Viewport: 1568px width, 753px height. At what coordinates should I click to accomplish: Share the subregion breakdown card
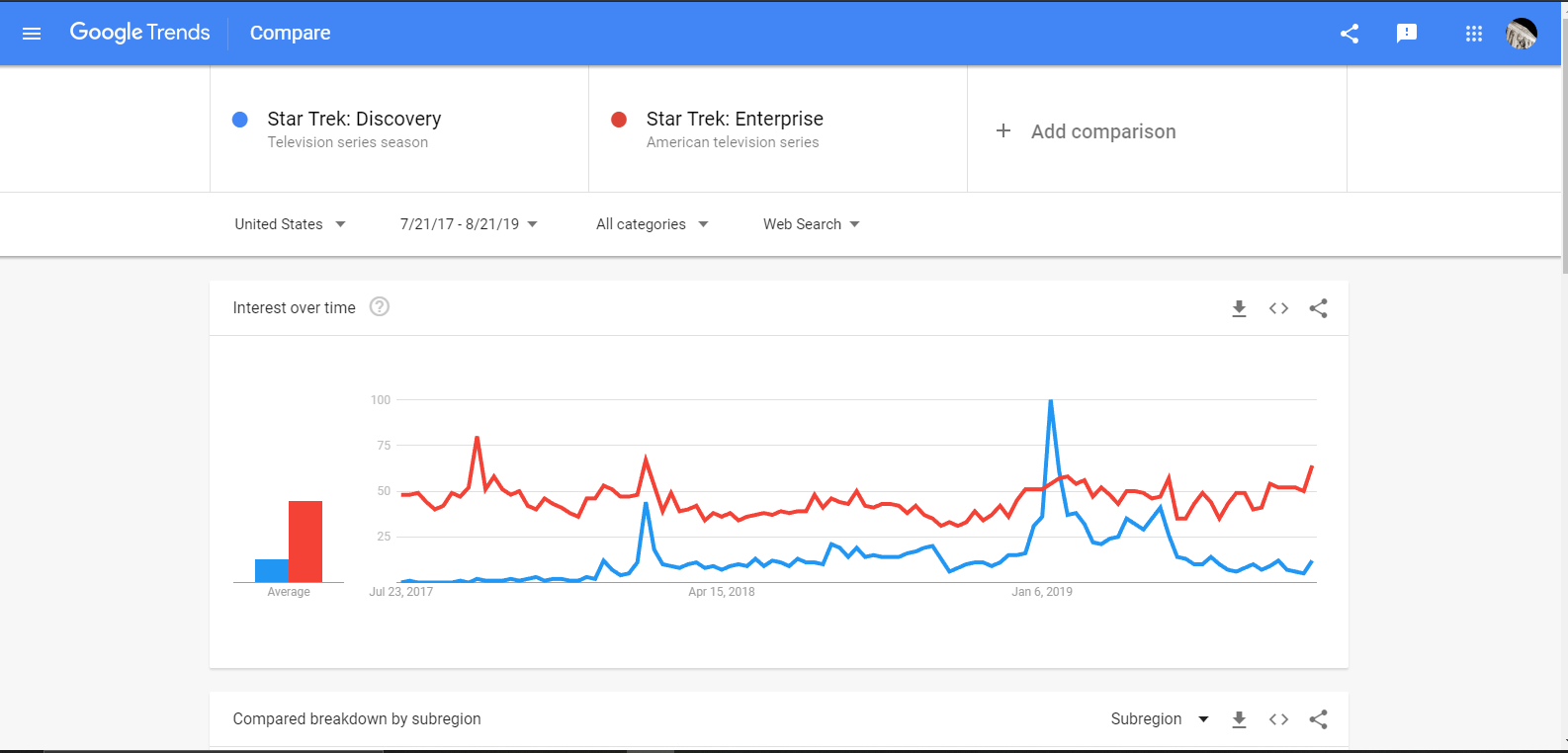tap(1318, 719)
